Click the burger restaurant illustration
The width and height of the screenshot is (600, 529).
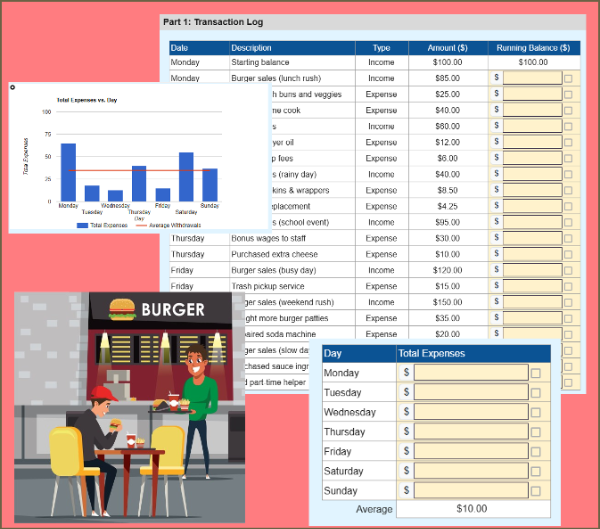[129, 407]
